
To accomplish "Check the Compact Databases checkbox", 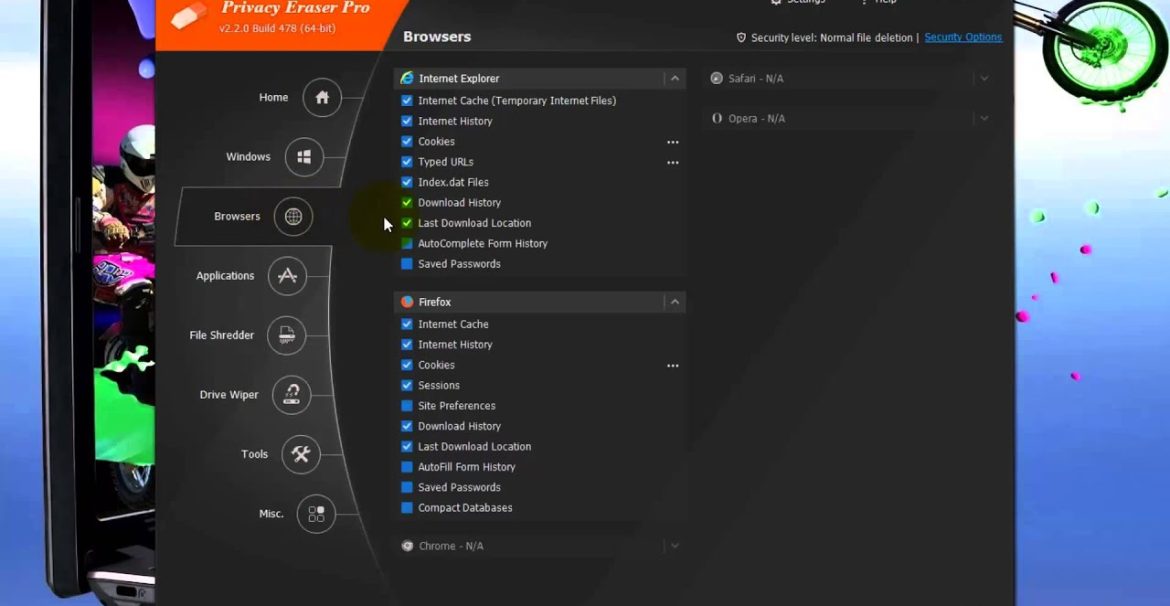I will tap(407, 507).
